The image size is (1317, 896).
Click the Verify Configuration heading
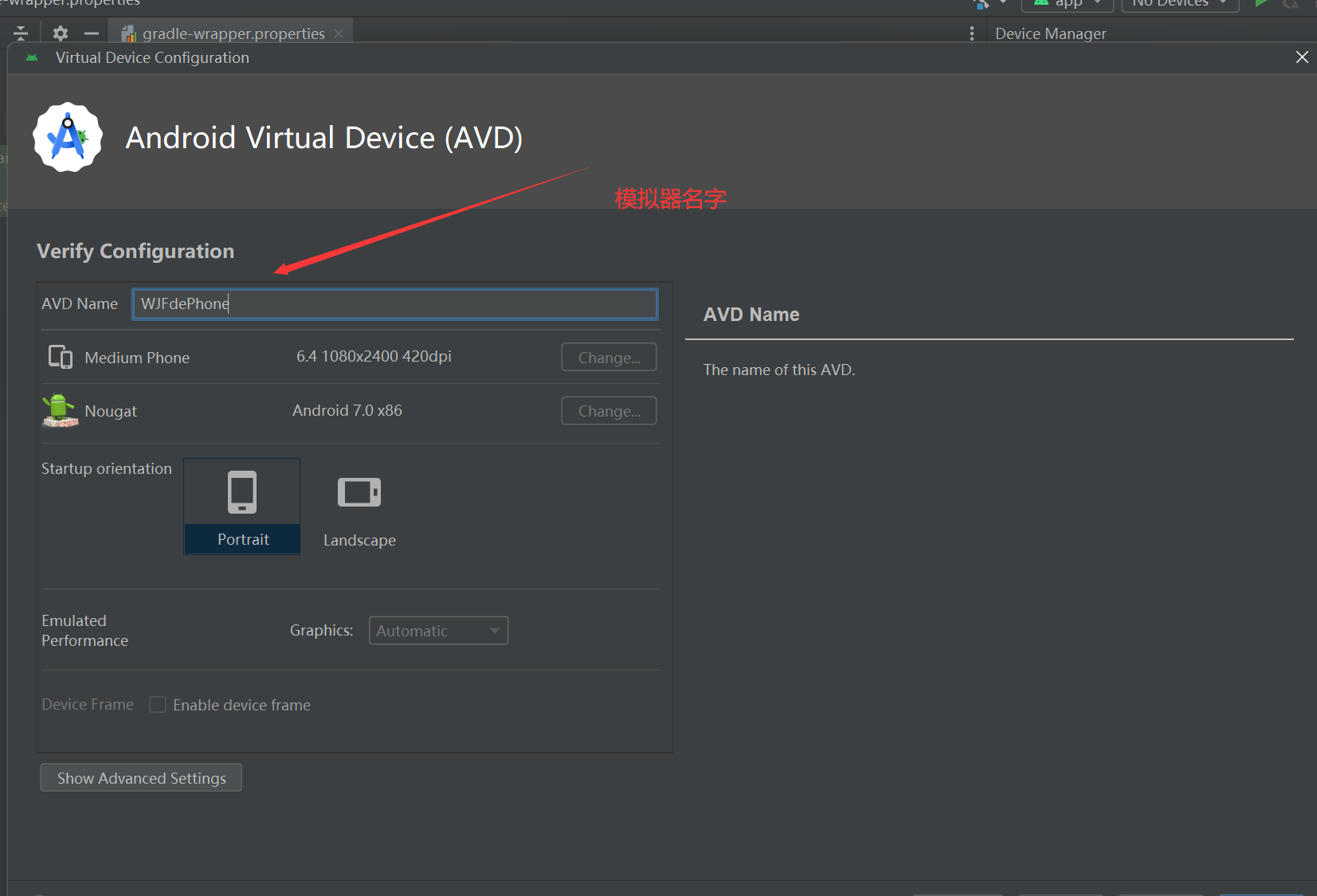(135, 251)
